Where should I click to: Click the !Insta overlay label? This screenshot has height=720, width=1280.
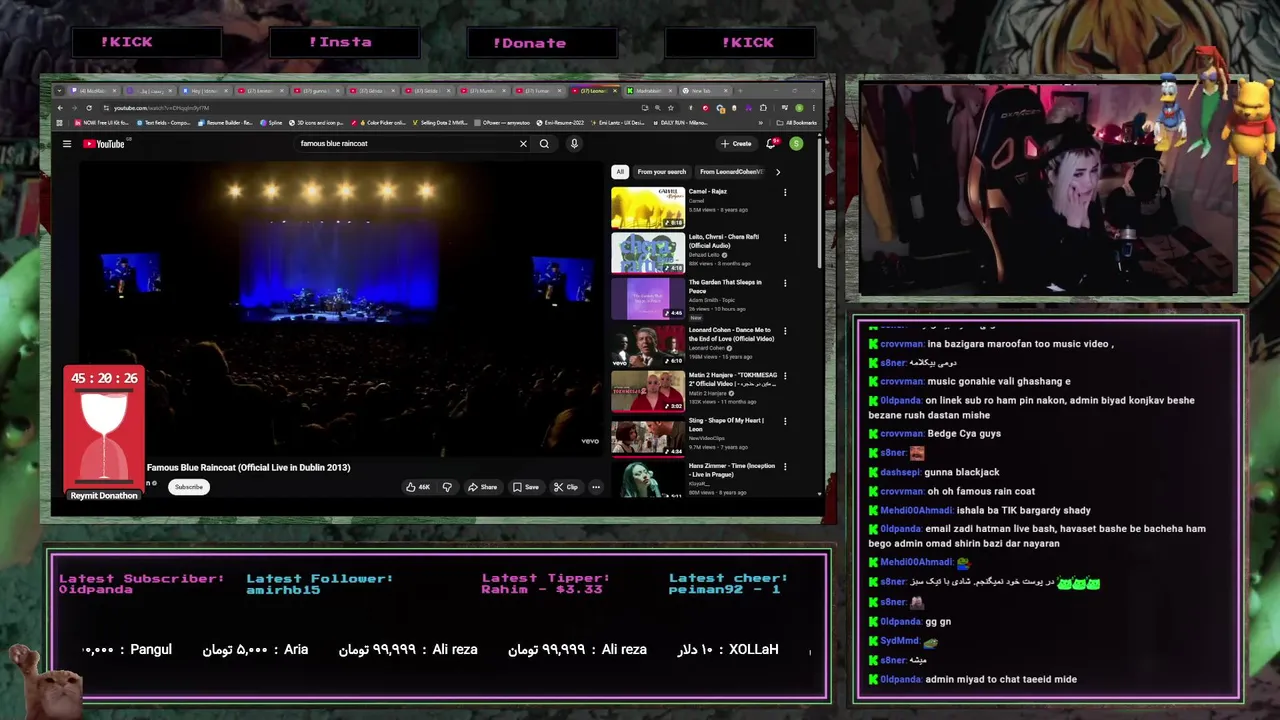click(340, 42)
